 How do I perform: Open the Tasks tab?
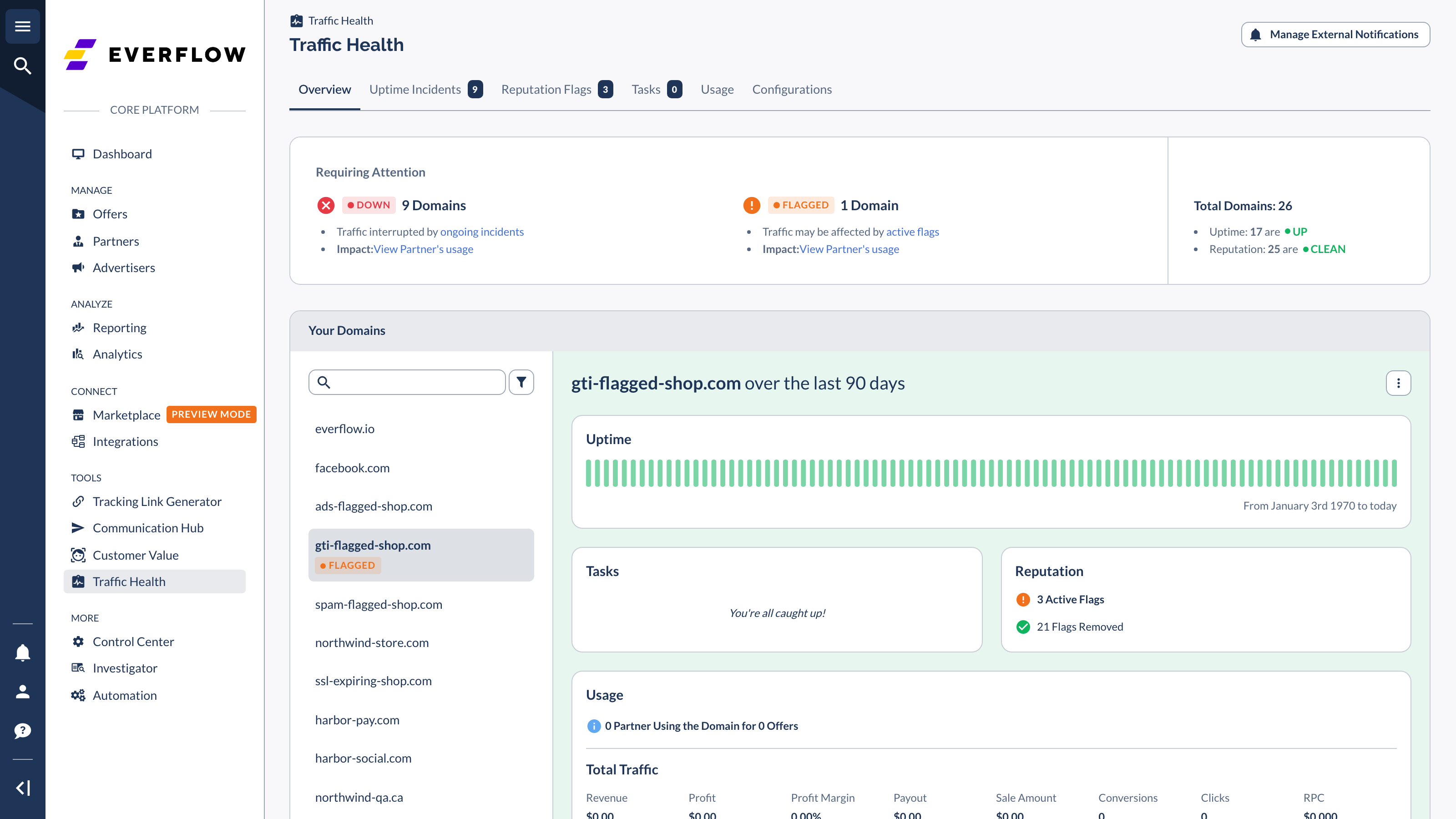click(657, 89)
